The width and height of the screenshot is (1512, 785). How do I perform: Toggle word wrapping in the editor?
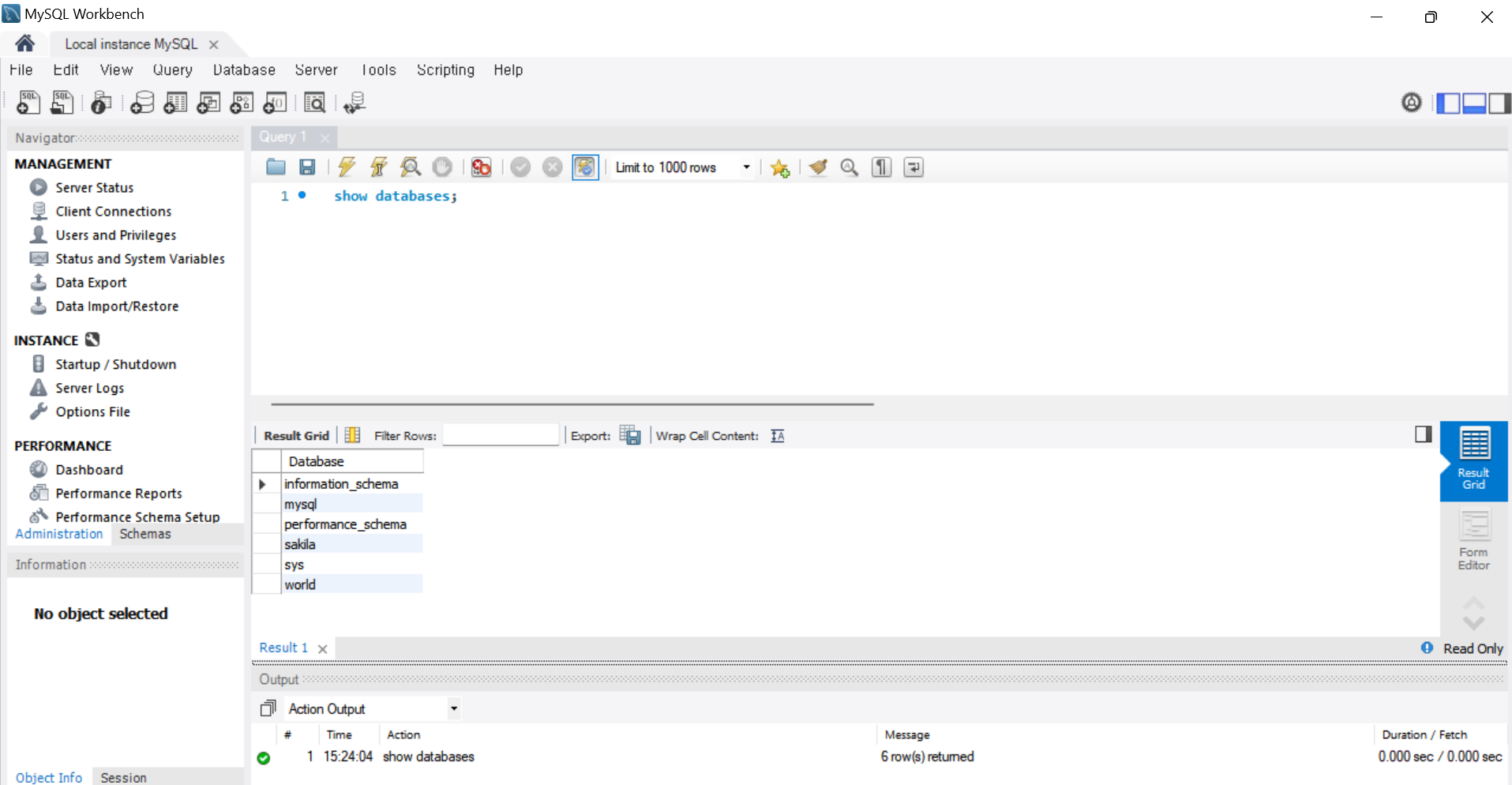[914, 167]
